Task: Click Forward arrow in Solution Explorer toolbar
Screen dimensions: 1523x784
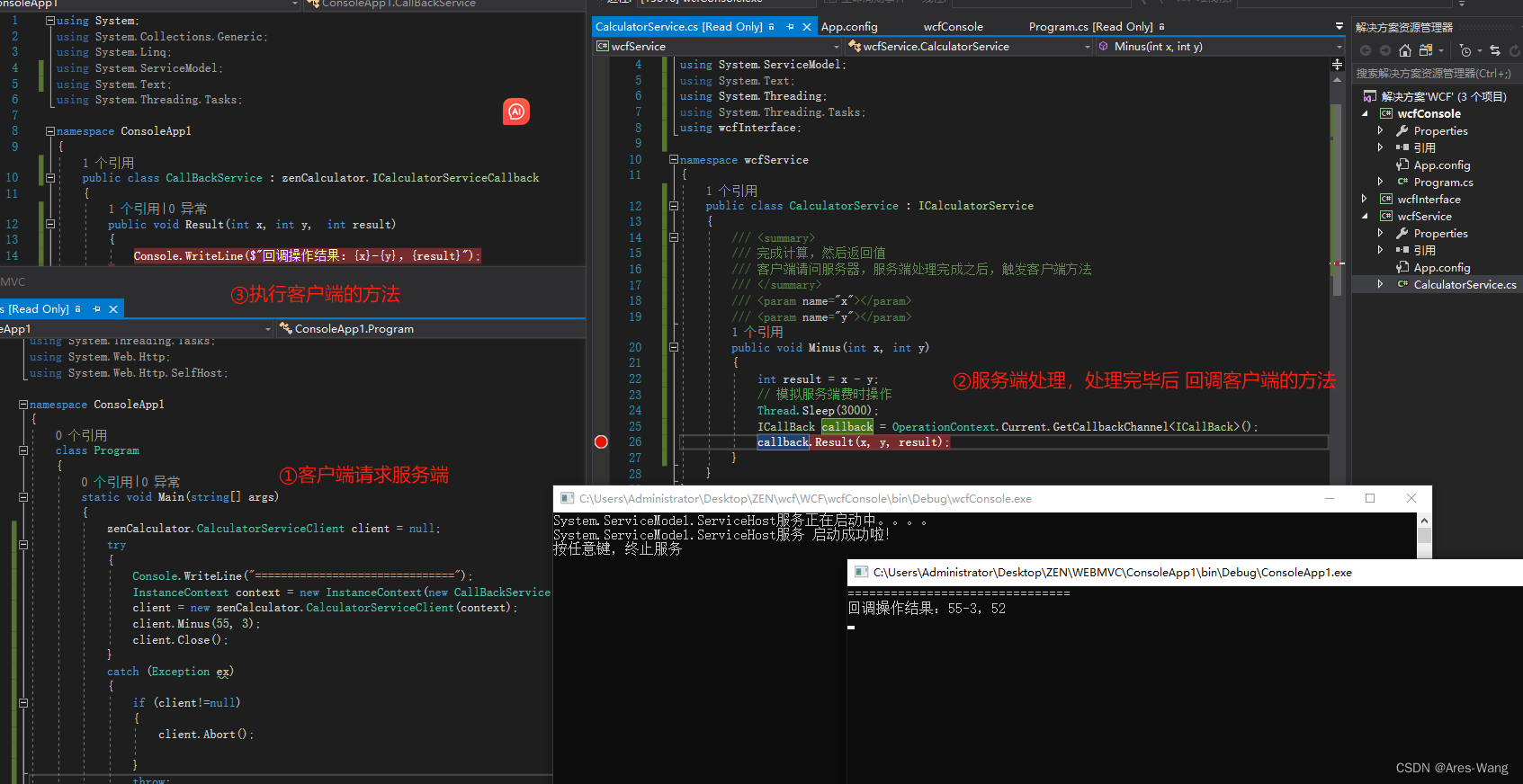Action: (x=1385, y=50)
